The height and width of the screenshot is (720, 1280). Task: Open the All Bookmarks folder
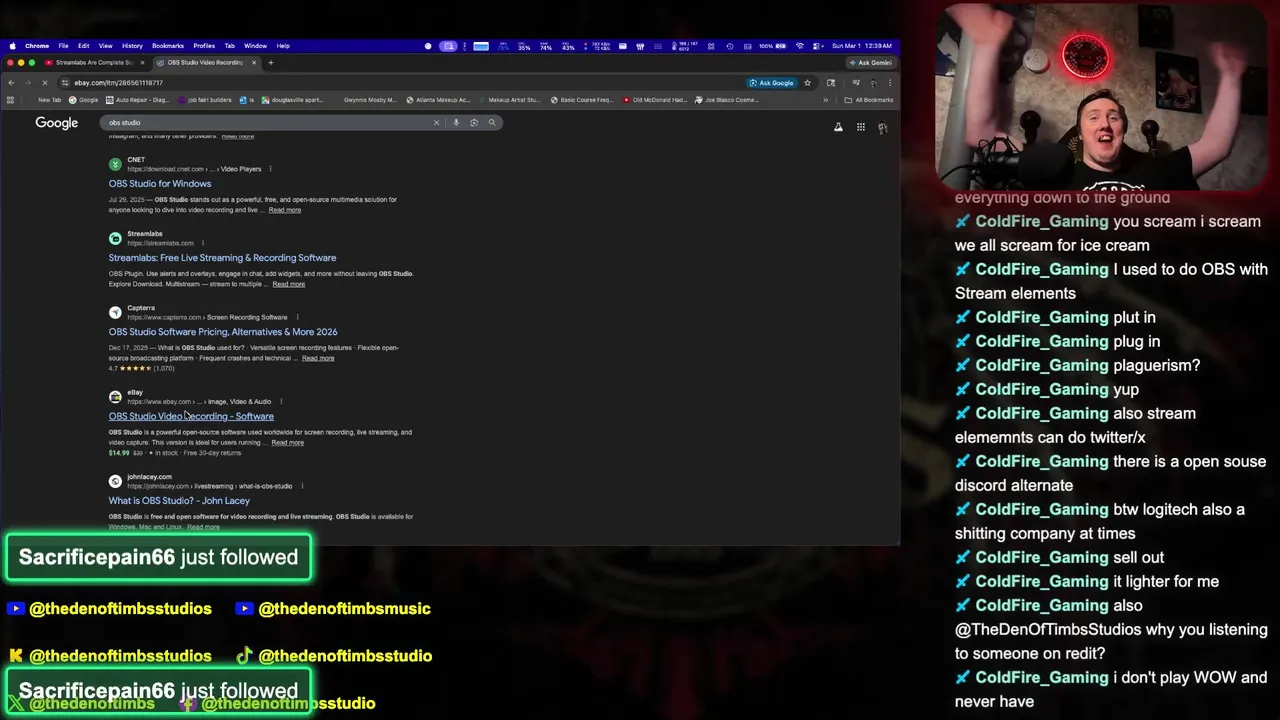tap(869, 100)
